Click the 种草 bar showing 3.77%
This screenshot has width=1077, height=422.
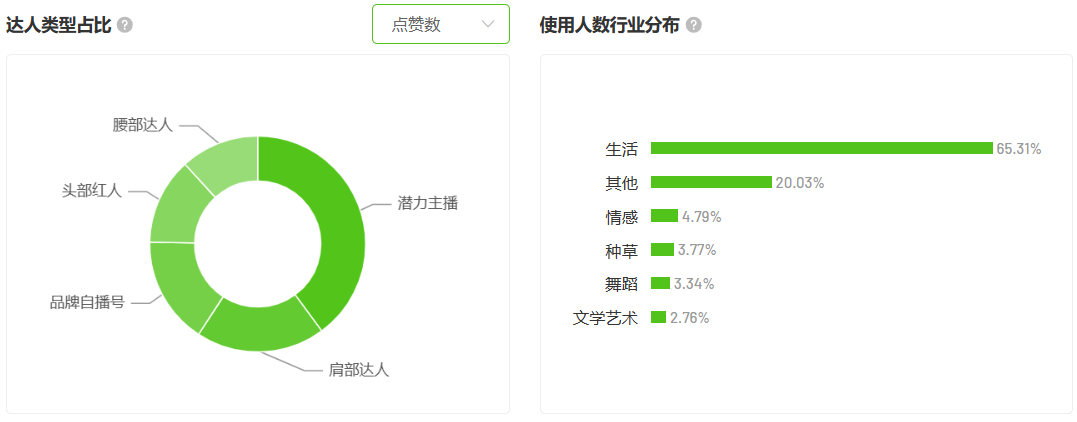click(x=662, y=249)
